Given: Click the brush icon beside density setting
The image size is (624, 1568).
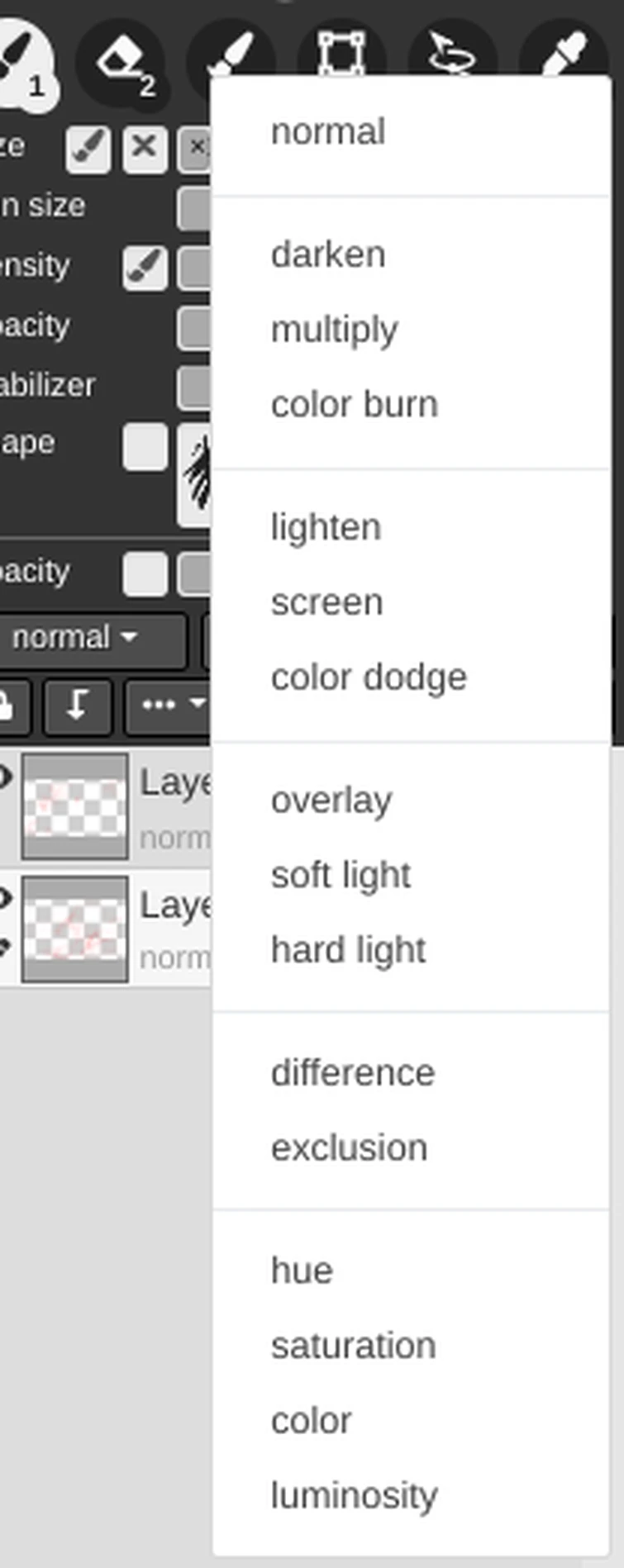Looking at the screenshot, I should (145, 268).
